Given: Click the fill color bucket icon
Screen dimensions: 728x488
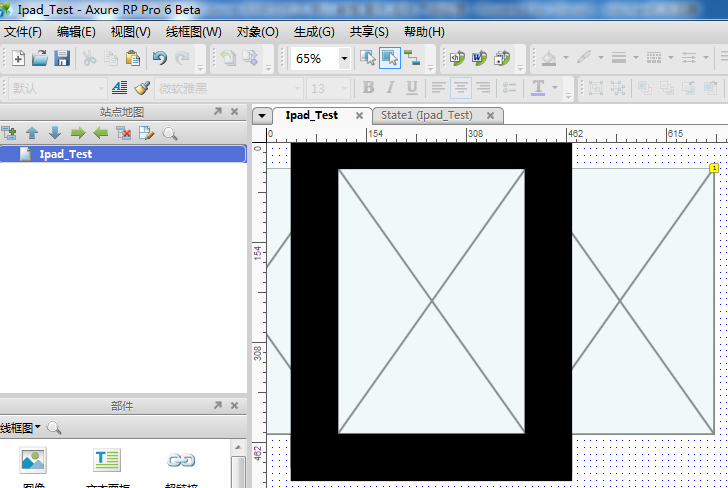Looking at the screenshot, I should 549,58.
